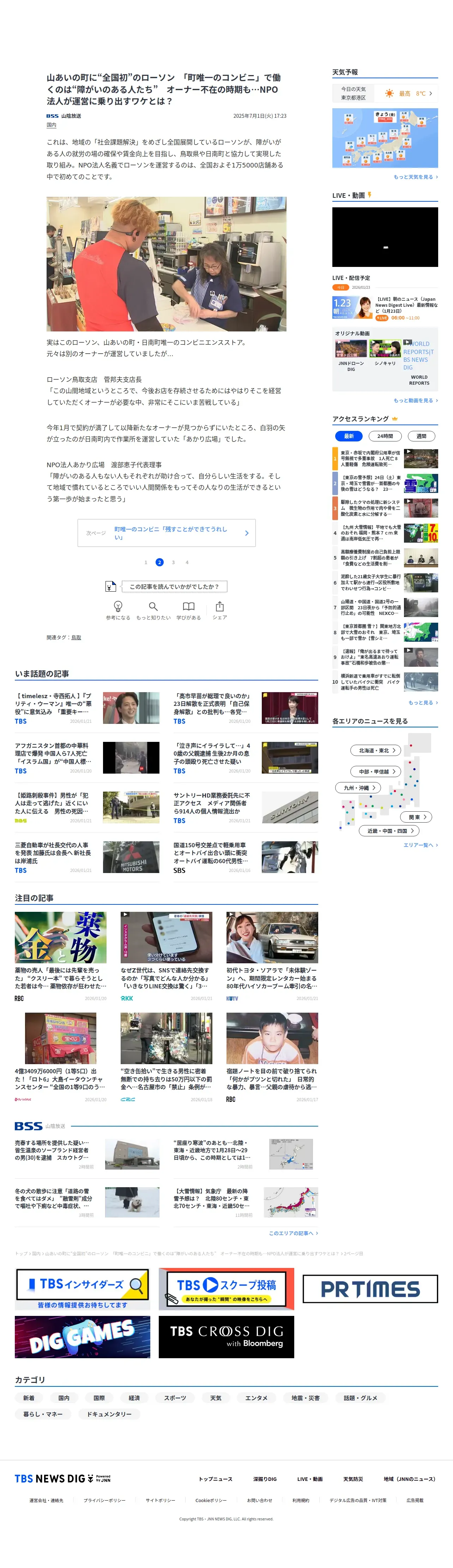The width and height of the screenshot is (453, 1568).
Task: Open サントリーHD業務委託先 article
Action: click(246, 807)
